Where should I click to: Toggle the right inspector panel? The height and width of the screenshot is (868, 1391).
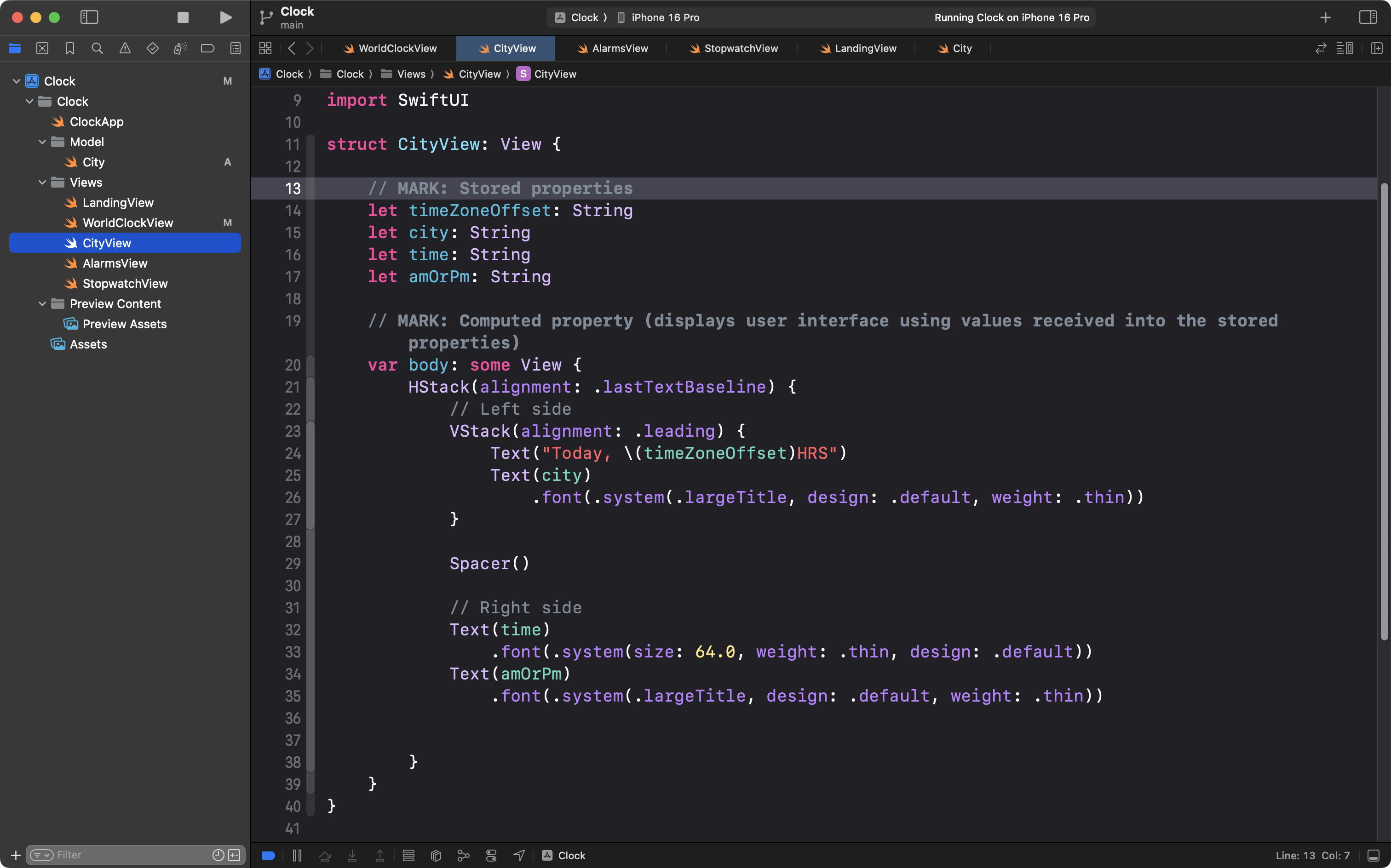click(x=1368, y=17)
